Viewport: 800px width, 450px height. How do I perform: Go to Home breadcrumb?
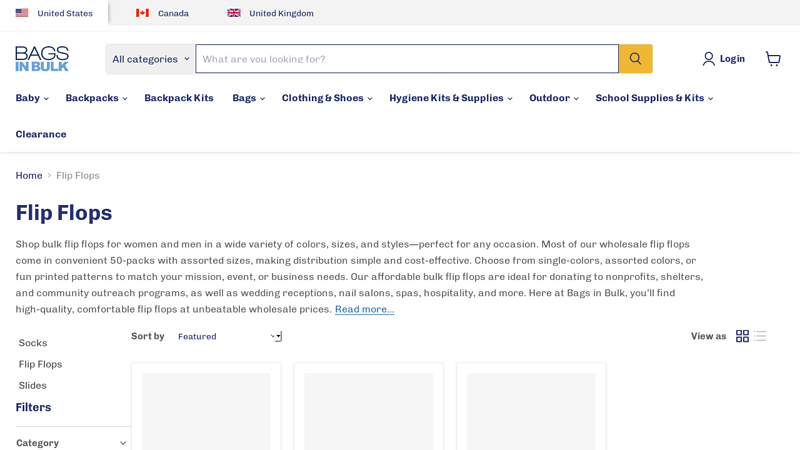29,176
